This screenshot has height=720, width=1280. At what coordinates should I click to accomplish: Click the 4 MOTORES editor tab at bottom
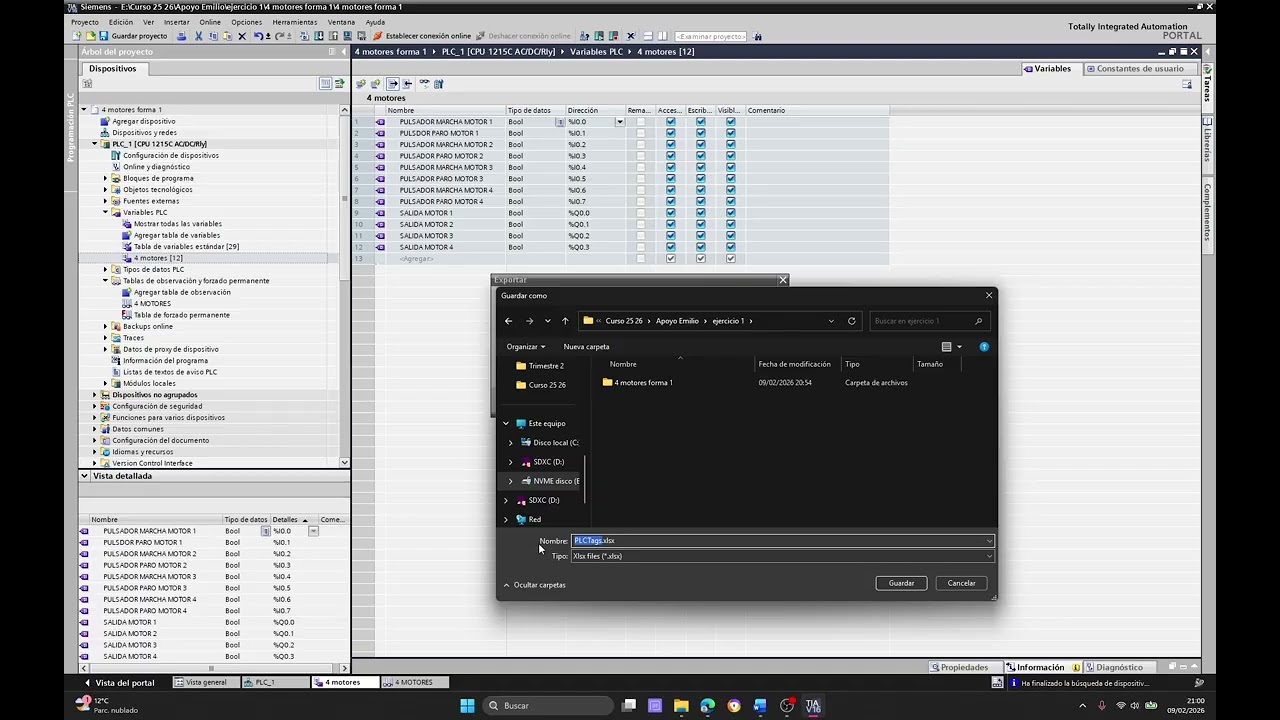pos(413,682)
